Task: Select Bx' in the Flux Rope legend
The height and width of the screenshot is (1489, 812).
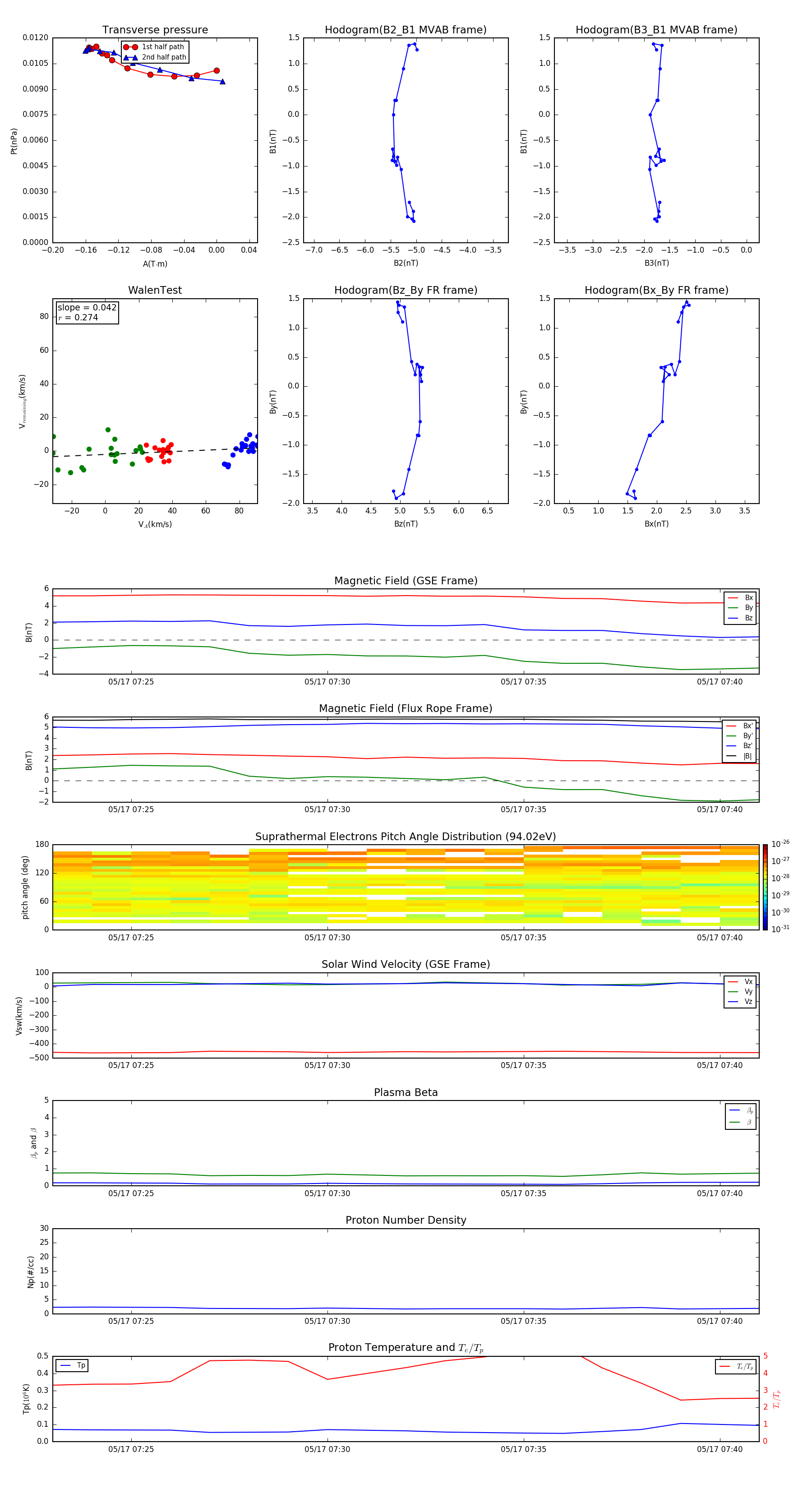Action: [740, 726]
